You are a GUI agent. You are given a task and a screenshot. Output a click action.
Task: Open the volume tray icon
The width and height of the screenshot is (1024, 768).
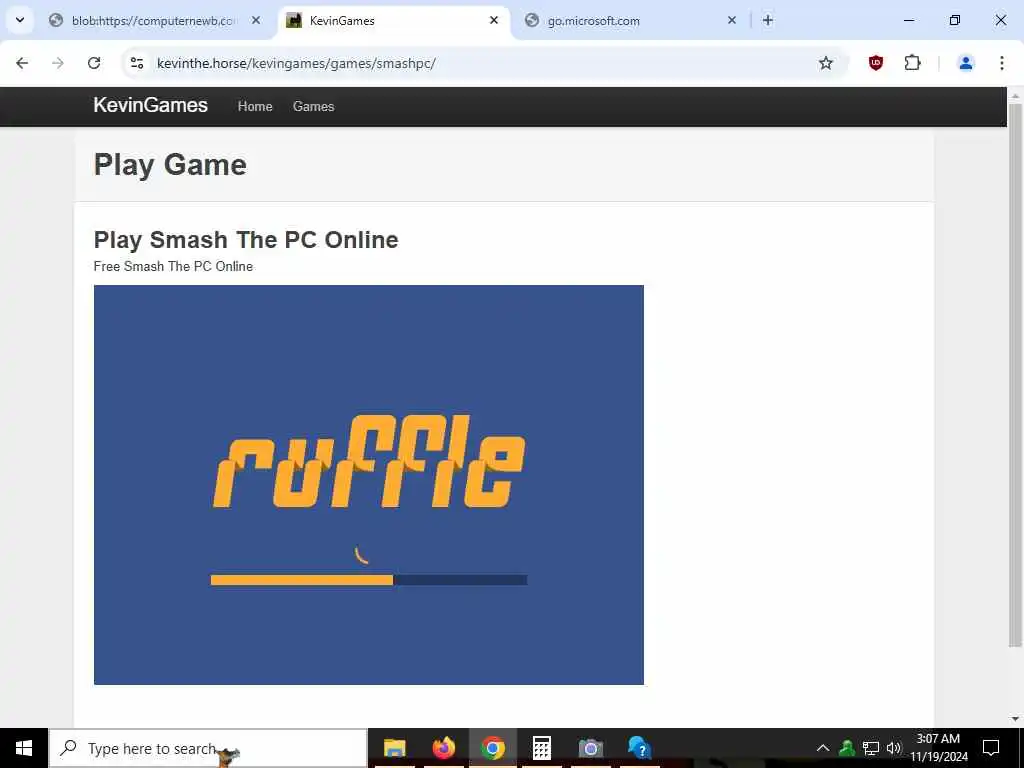point(893,748)
